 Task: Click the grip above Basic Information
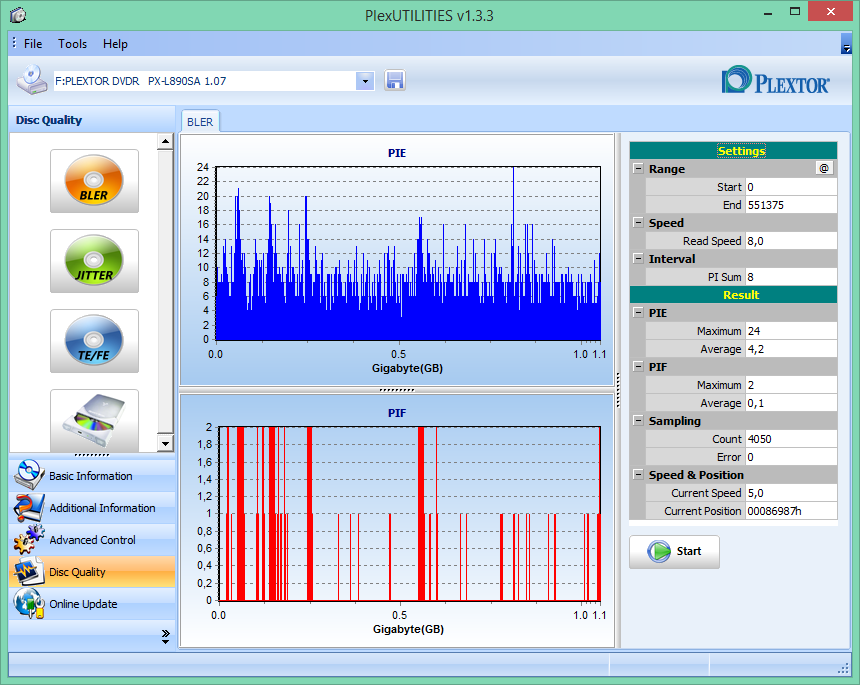[x=92, y=455]
